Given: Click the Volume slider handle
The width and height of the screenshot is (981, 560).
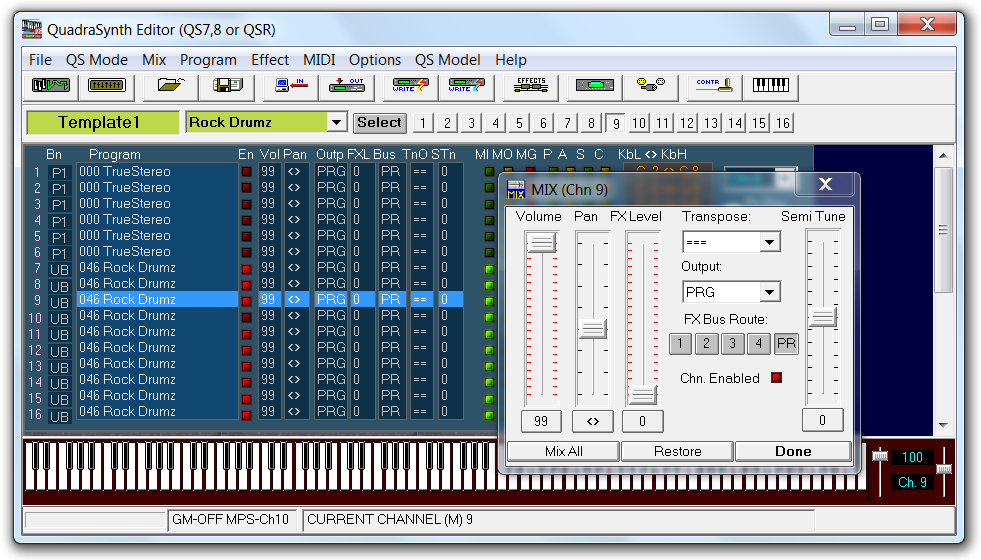Looking at the screenshot, I should 541,242.
